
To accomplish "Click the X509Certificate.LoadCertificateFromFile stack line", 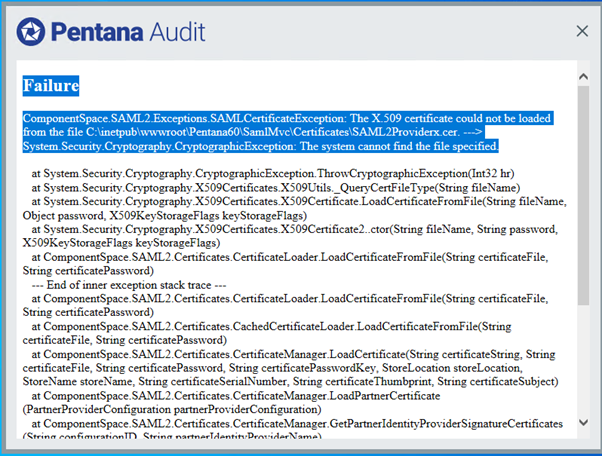I will [x=299, y=202].
